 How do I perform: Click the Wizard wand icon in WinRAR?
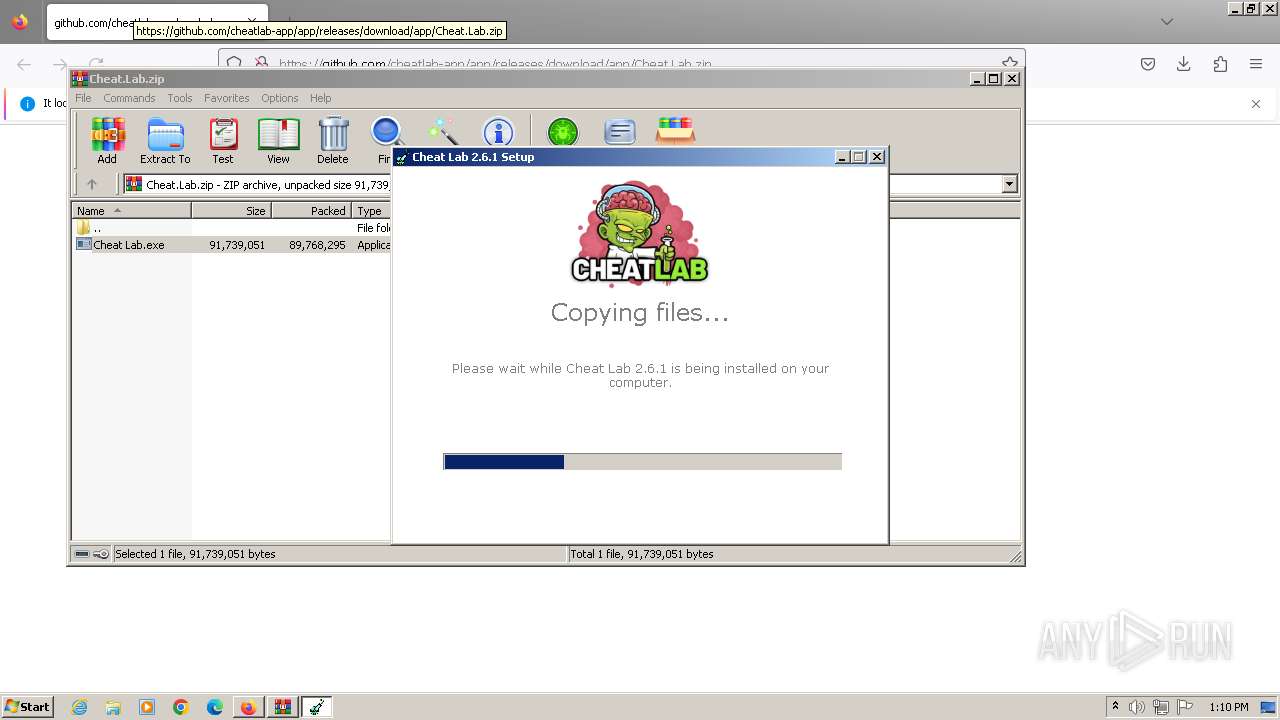442,131
